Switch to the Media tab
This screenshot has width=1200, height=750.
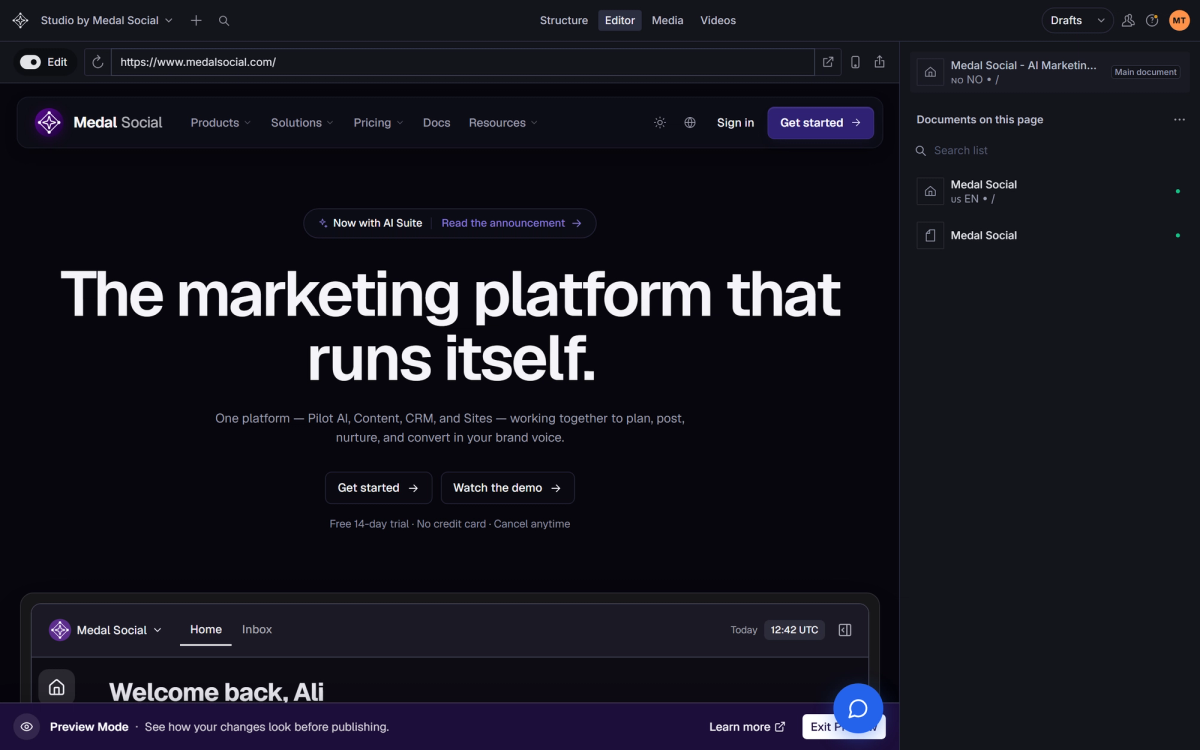click(x=668, y=20)
